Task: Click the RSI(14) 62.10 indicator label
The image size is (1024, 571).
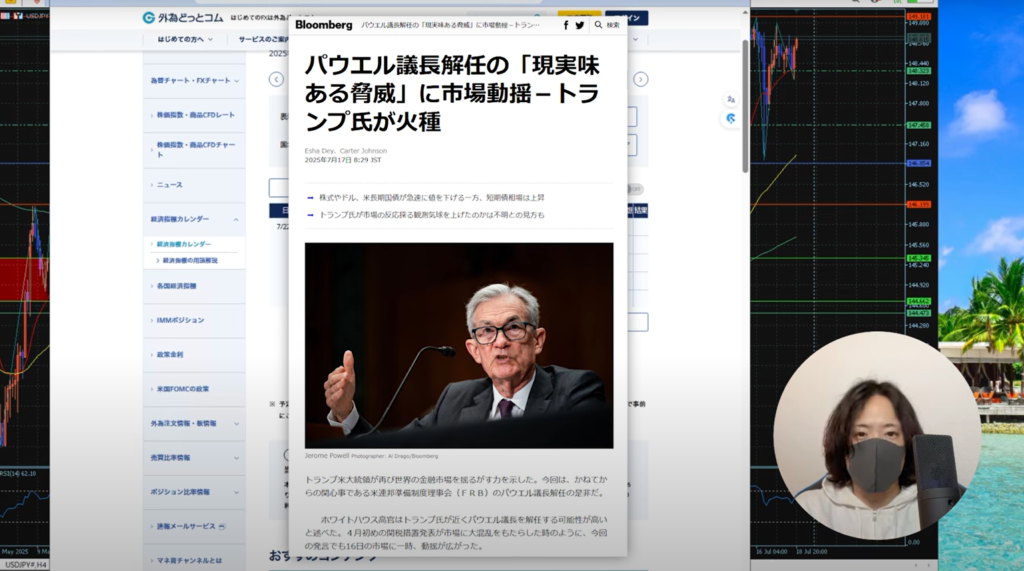Action: 18,474
